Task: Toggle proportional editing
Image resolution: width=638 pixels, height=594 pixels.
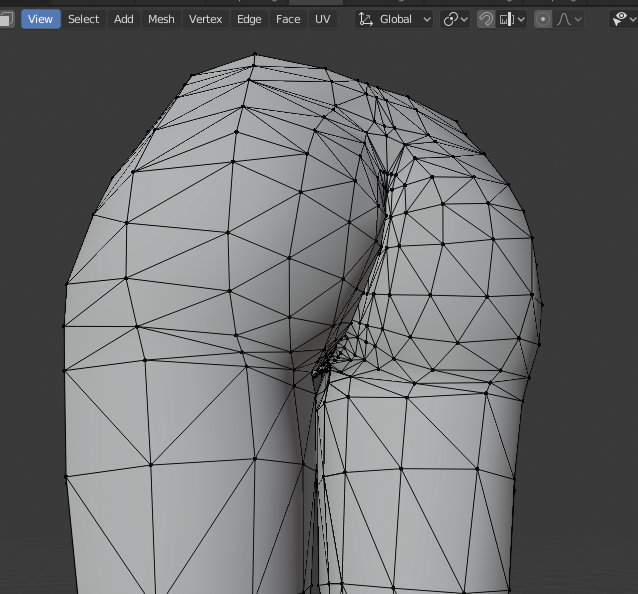Action: pyautogui.click(x=543, y=19)
